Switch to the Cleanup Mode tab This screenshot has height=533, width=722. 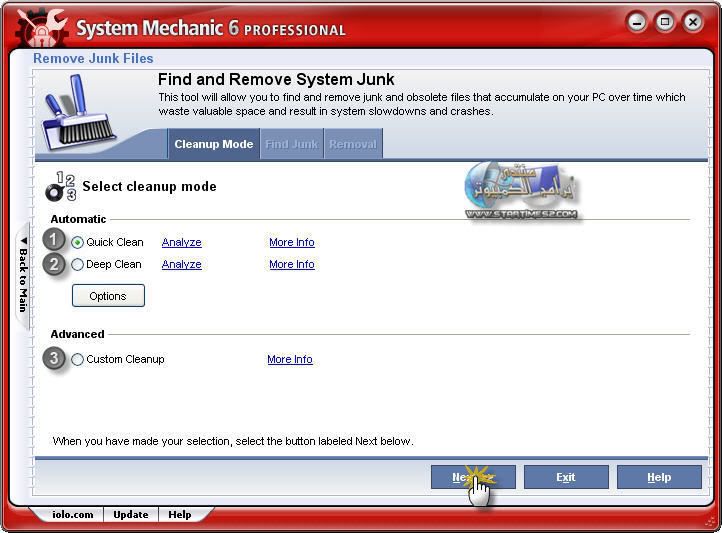(x=214, y=144)
